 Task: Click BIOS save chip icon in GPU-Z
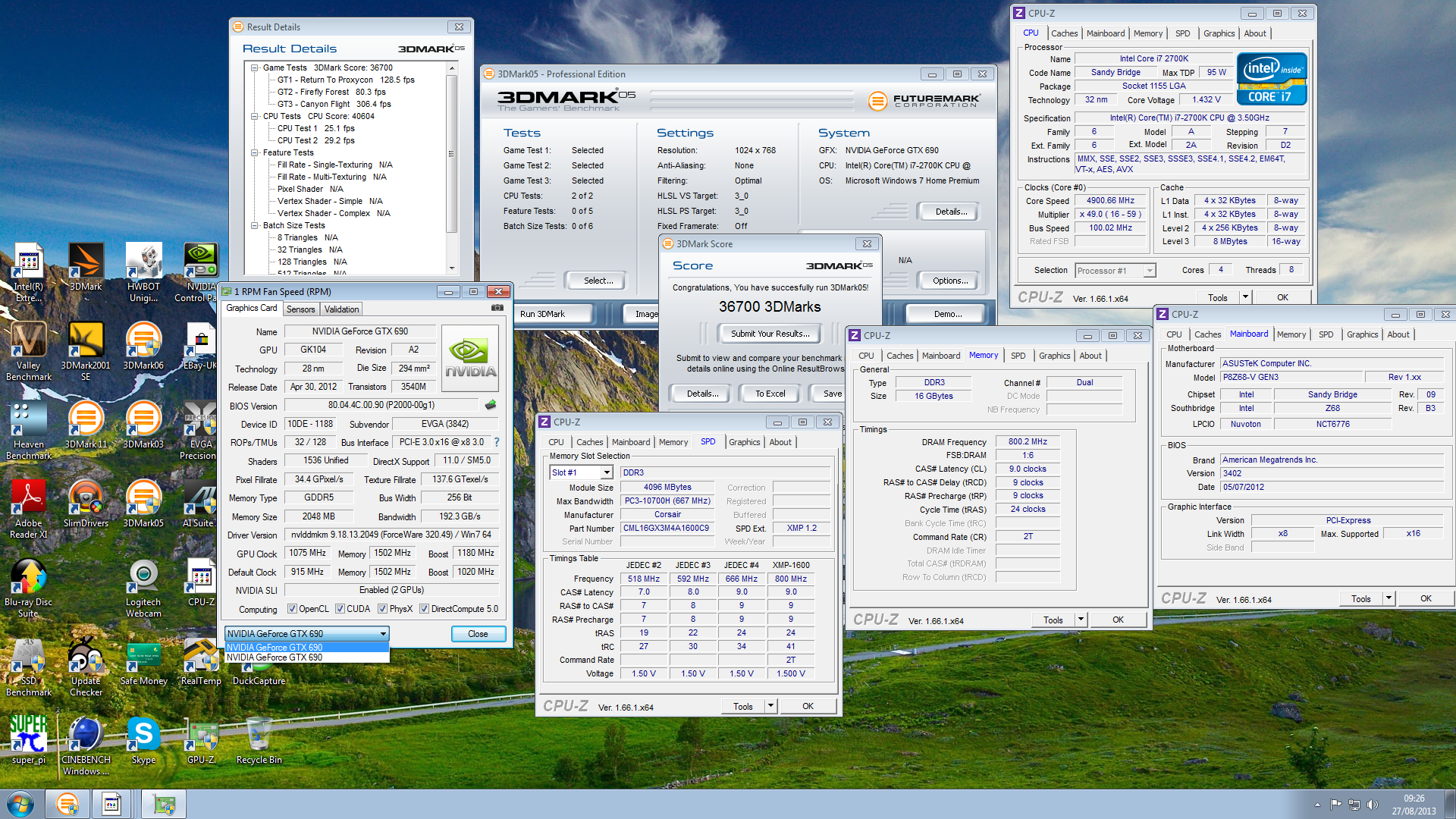coord(491,405)
